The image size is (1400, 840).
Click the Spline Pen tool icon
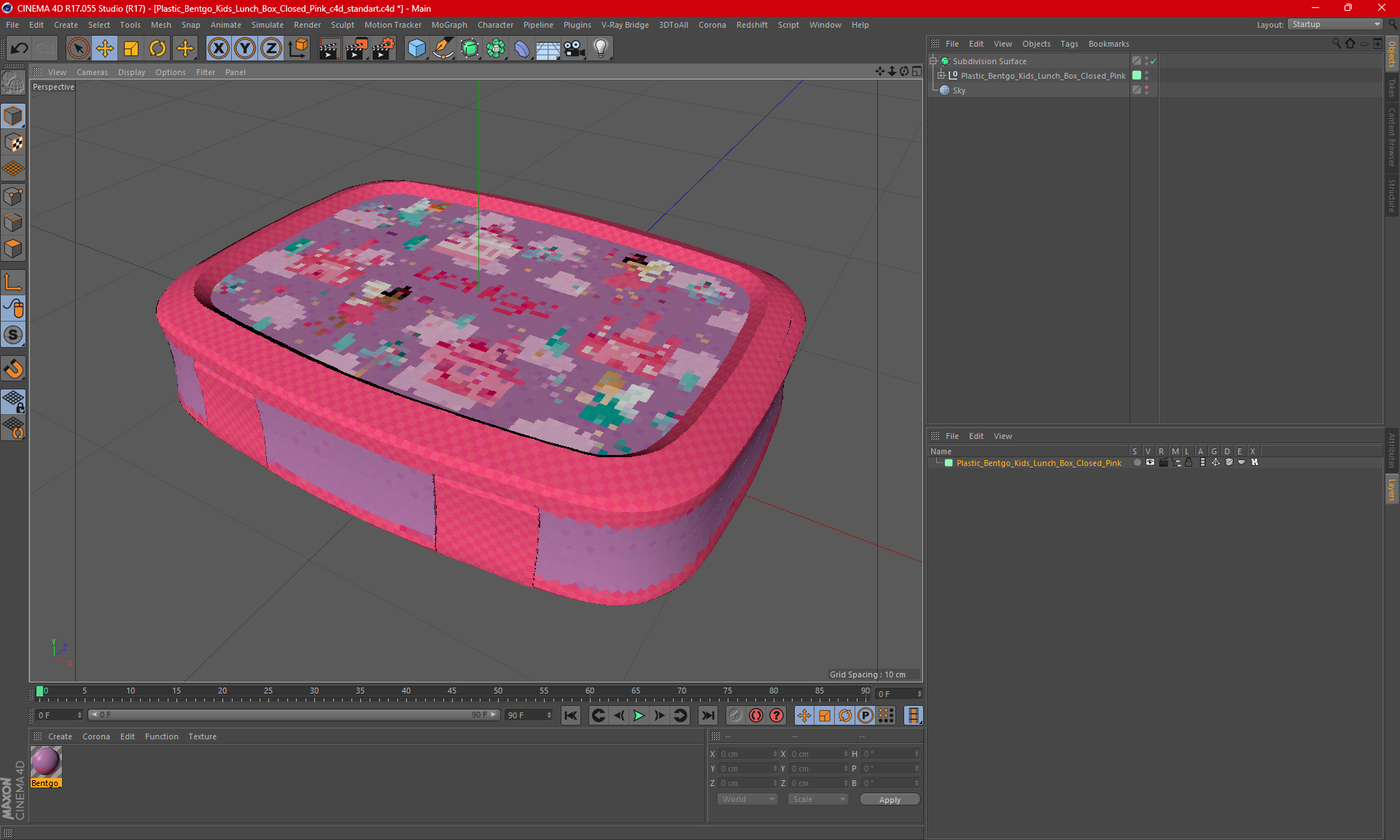(x=443, y=48)
